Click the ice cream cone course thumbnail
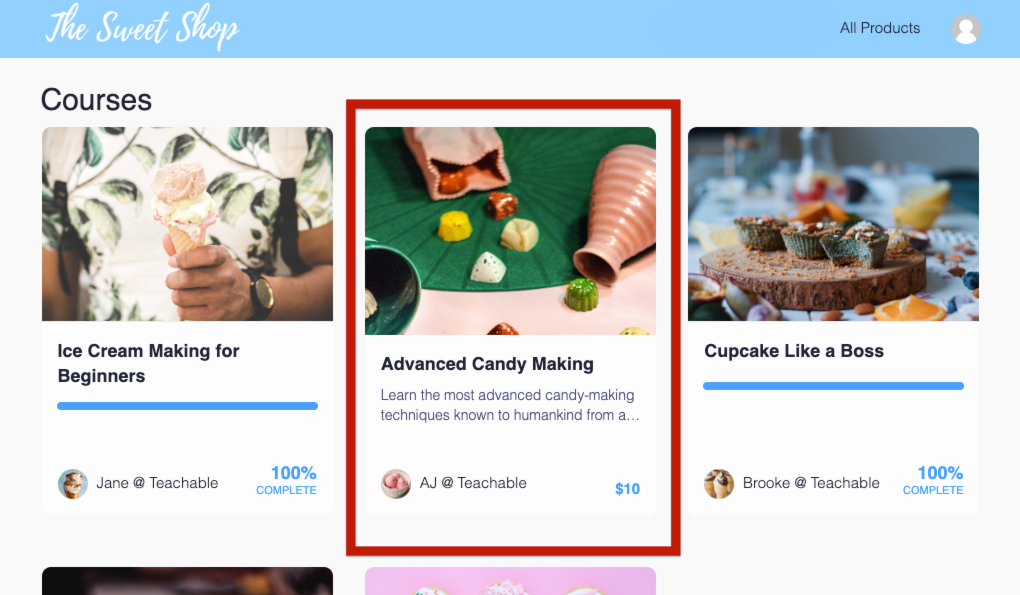Viewport: 1020px width, 595px height. [x=187, y=224]
